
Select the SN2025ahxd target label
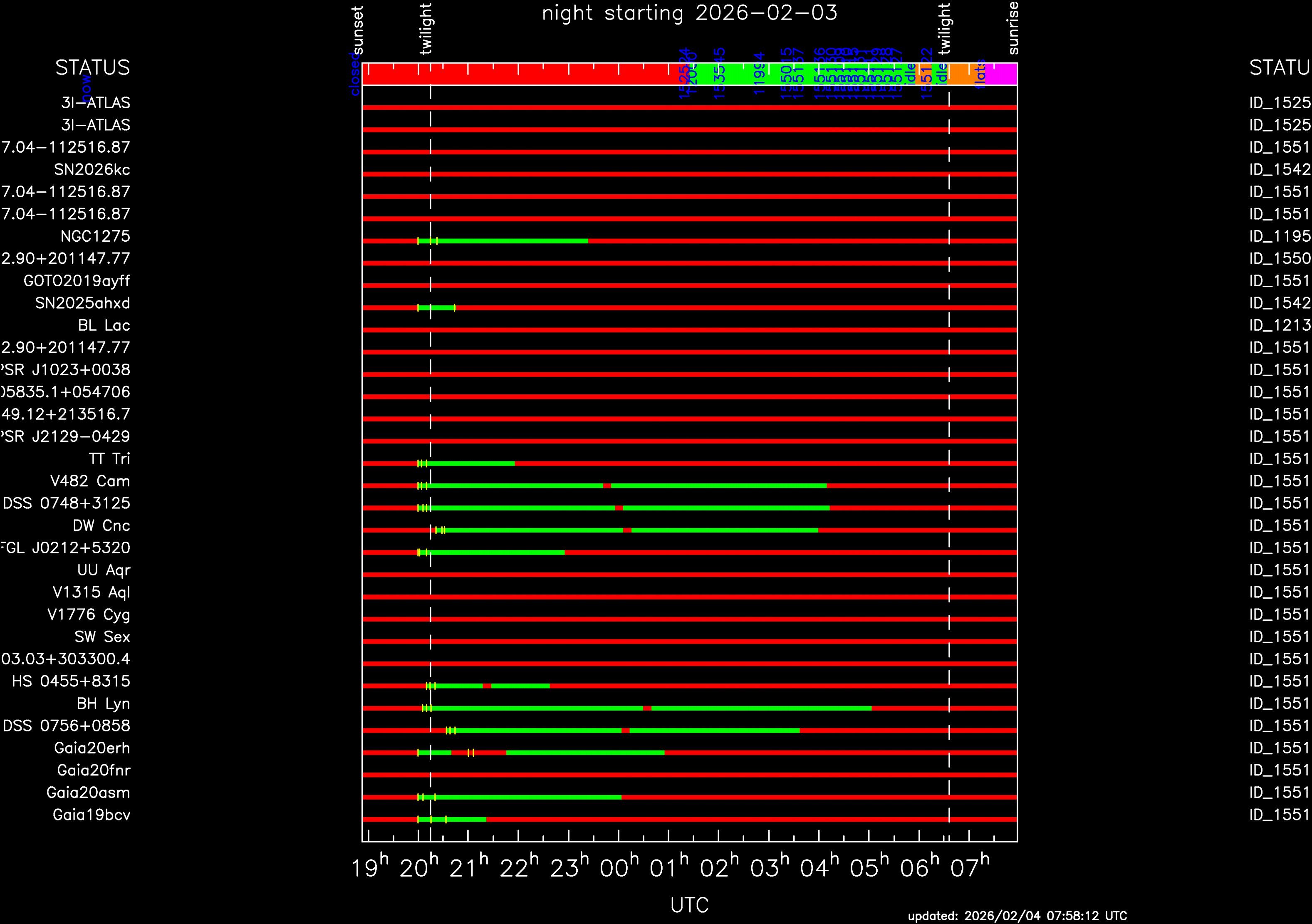pyautogui.click(x=82, y=303)
